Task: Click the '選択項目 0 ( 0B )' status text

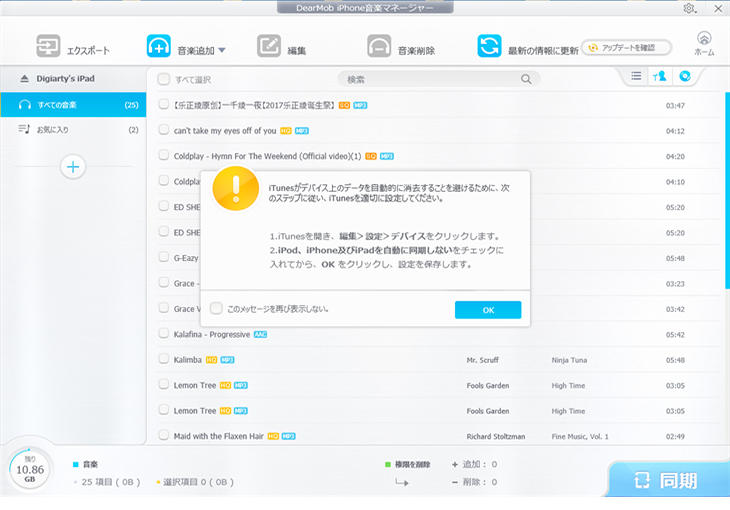Action: pyautogui.click(x=198, y=482)
